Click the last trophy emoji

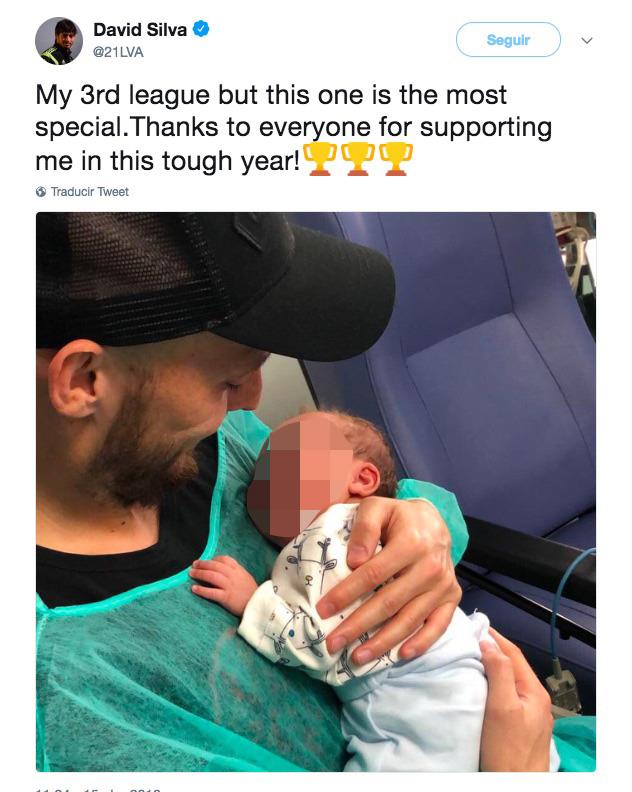click(x=396, y=159)
